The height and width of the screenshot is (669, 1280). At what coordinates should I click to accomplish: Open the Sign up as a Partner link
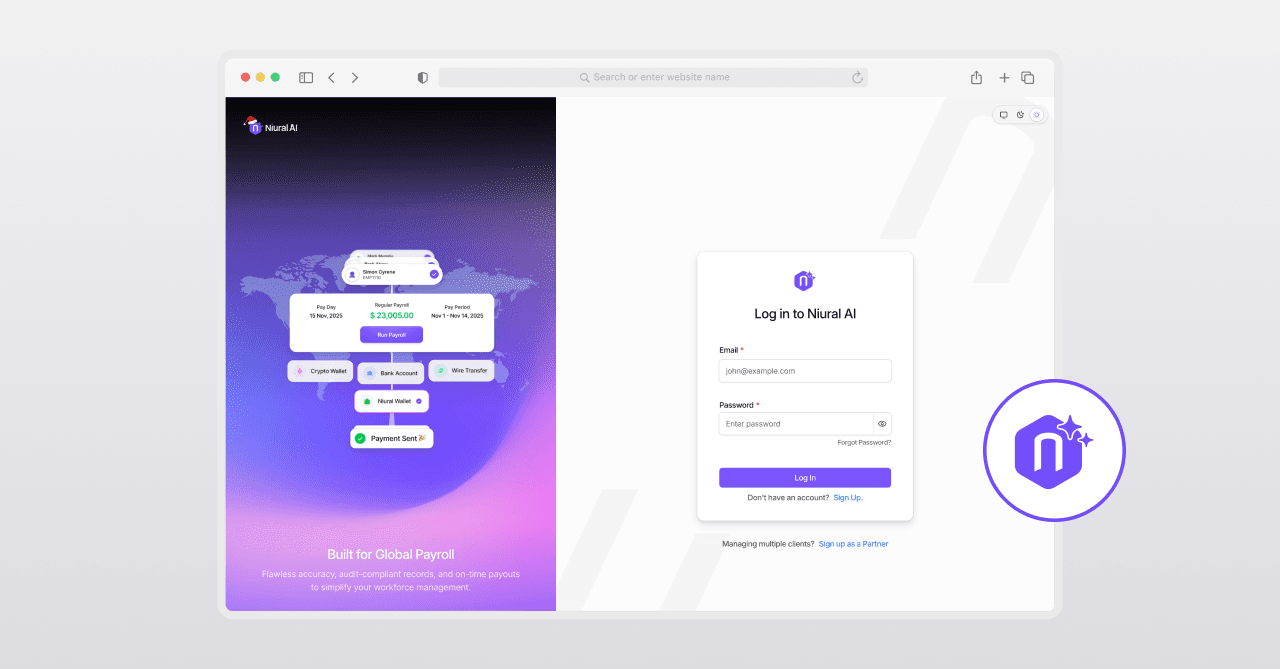[853, 543]
